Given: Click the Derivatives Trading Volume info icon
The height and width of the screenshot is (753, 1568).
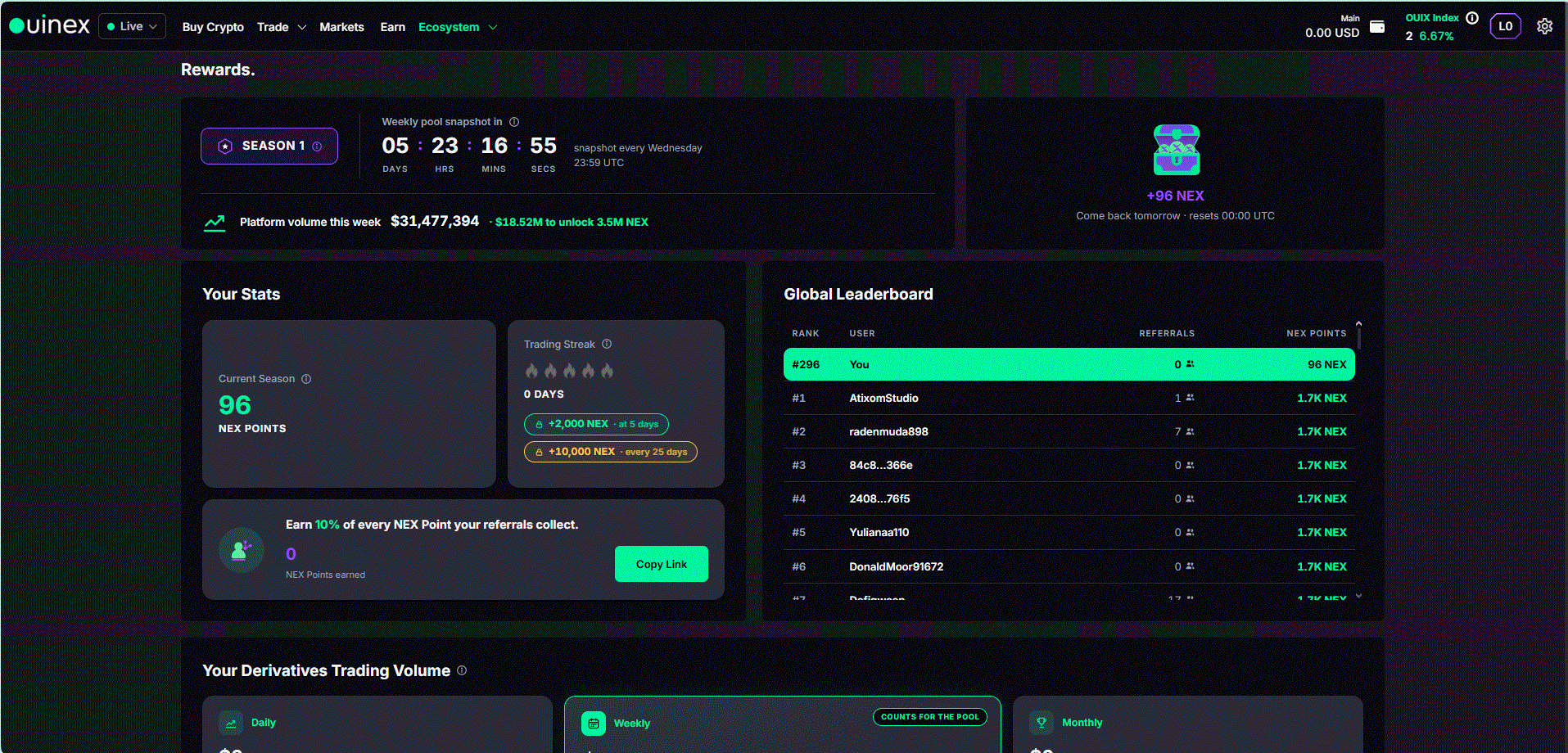Looking at the screenshot, I should pyautogui.click(x=462, y=670).
